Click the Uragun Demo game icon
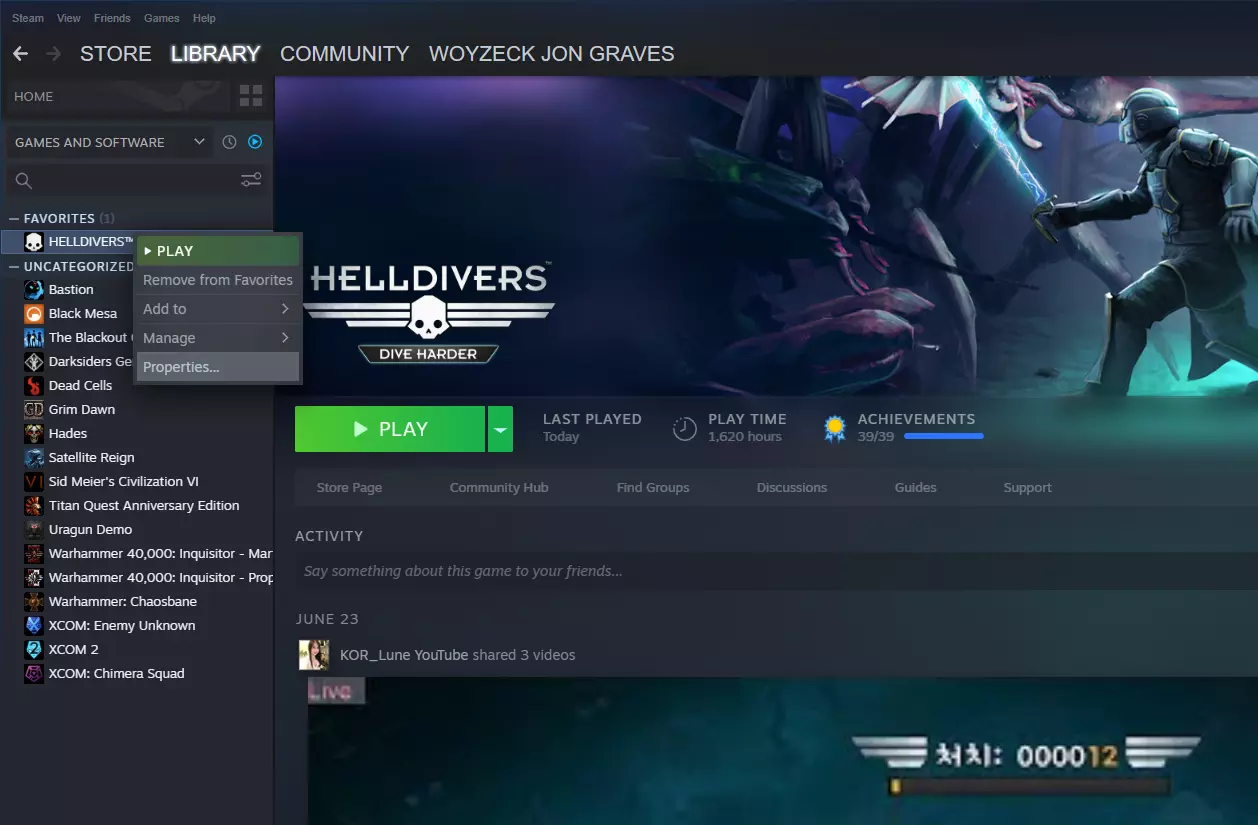This screenshot has width=1258, height=825. coord(33,530)
